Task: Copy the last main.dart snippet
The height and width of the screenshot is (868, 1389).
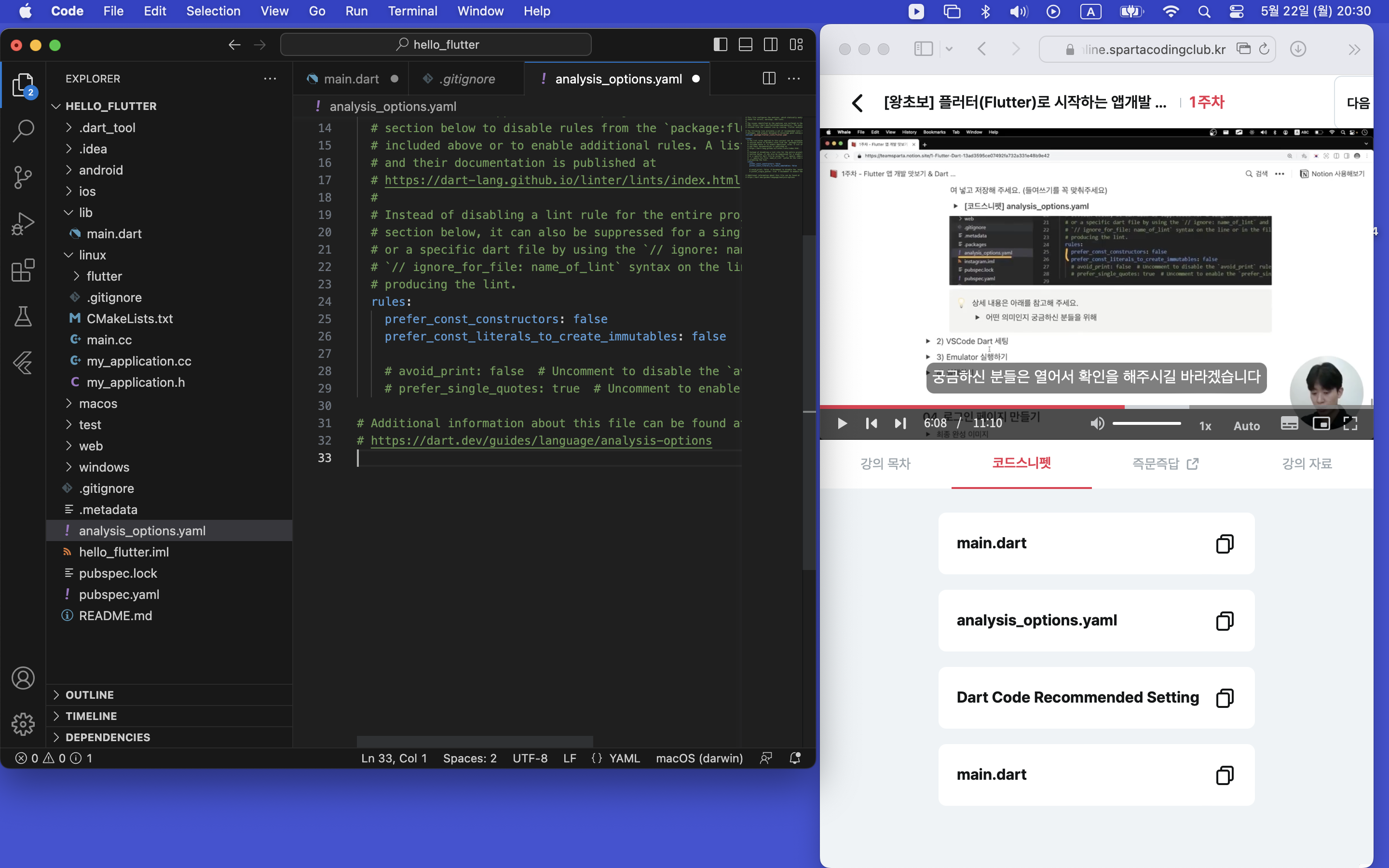Action: coord(1224,775)
